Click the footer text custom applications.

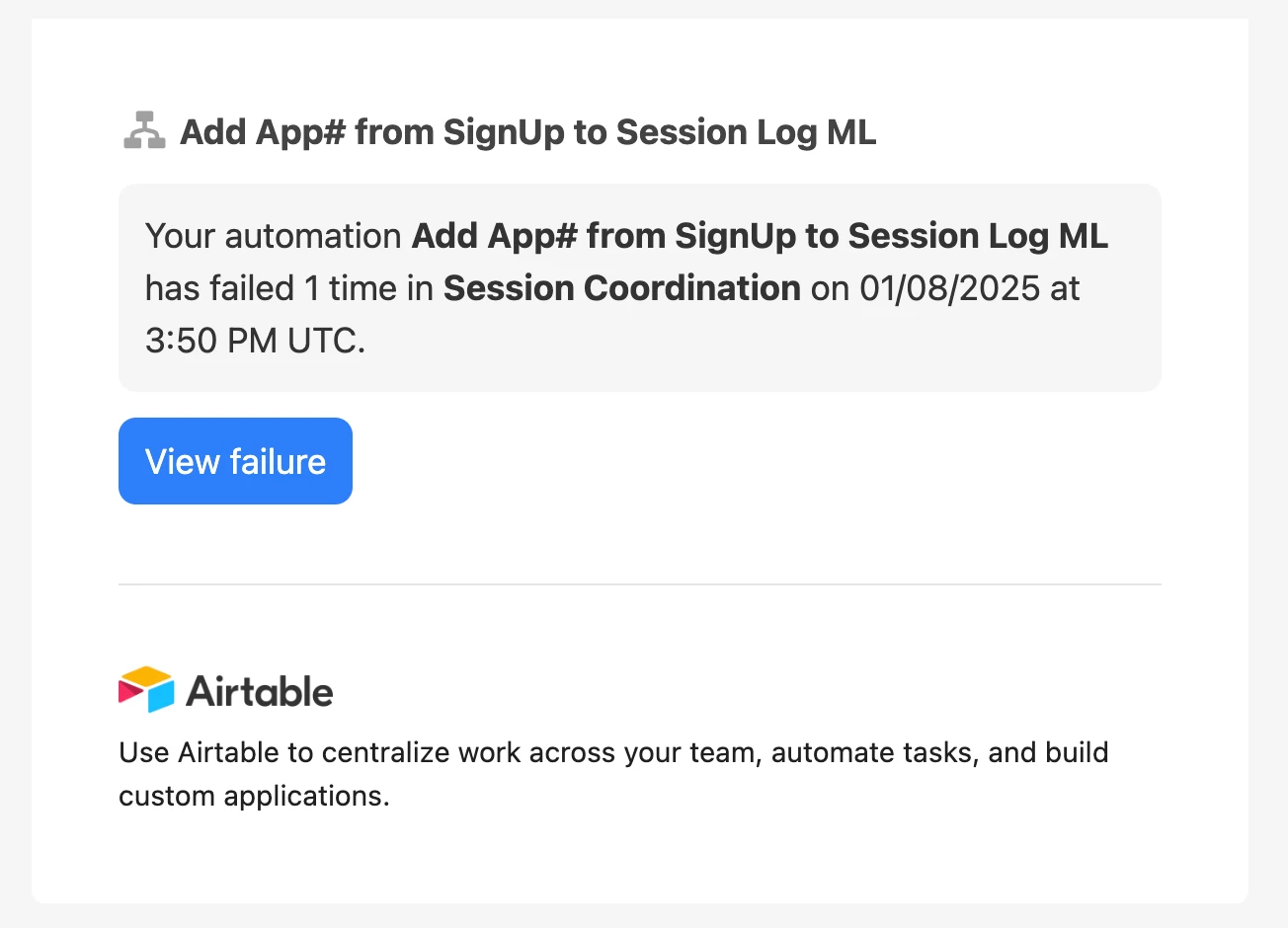(x=254, y=796)
